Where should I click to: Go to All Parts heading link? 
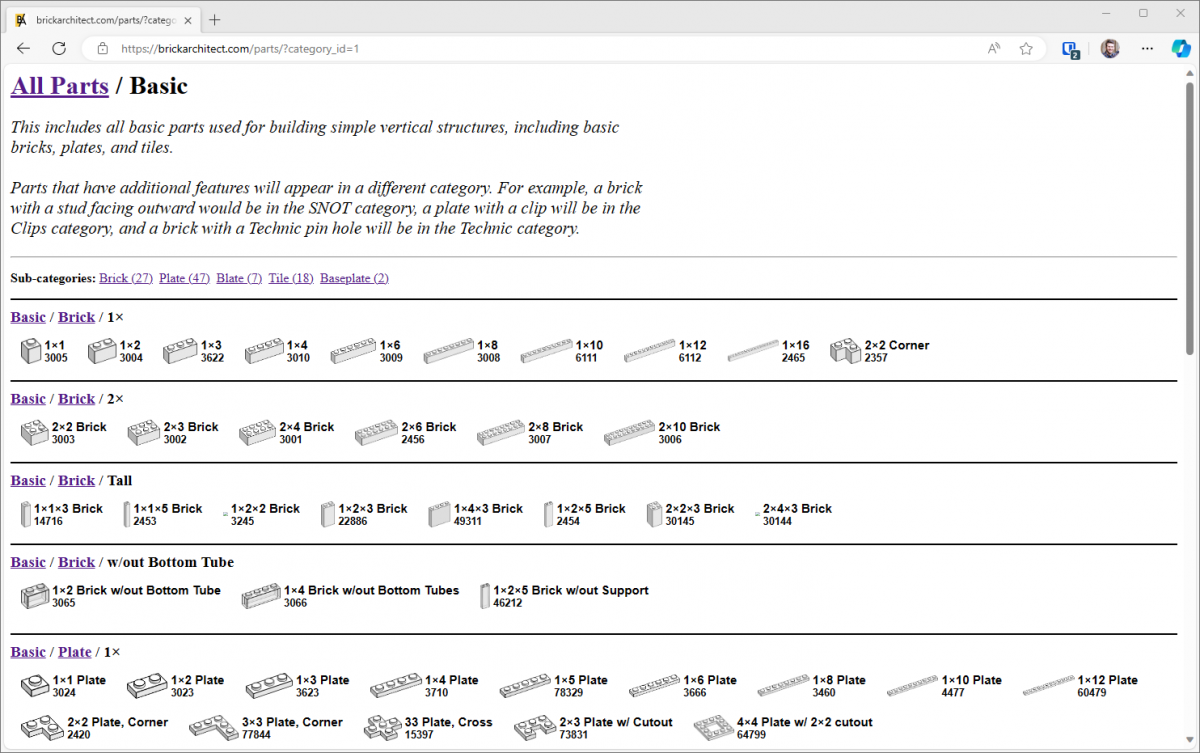pos(59,86)
